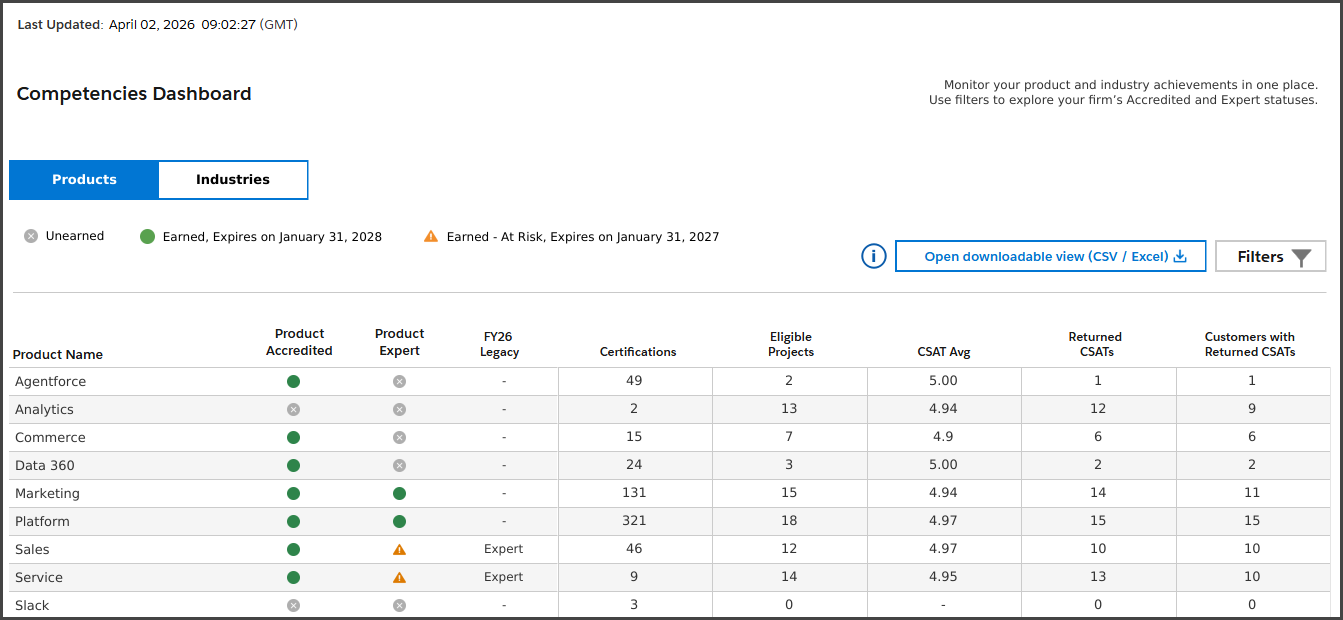Select the Platform product name

[42, 521]
